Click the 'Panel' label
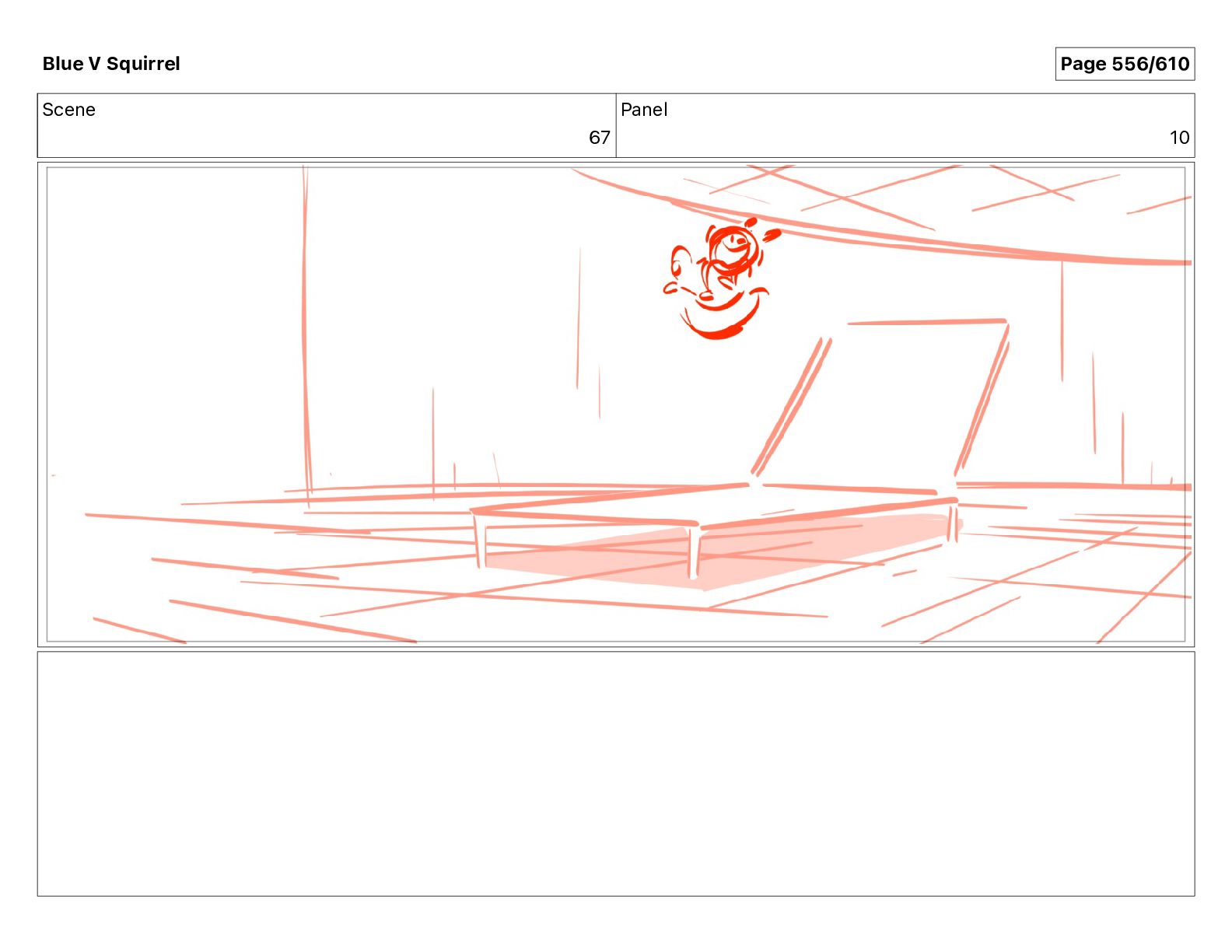 point(644,110)
